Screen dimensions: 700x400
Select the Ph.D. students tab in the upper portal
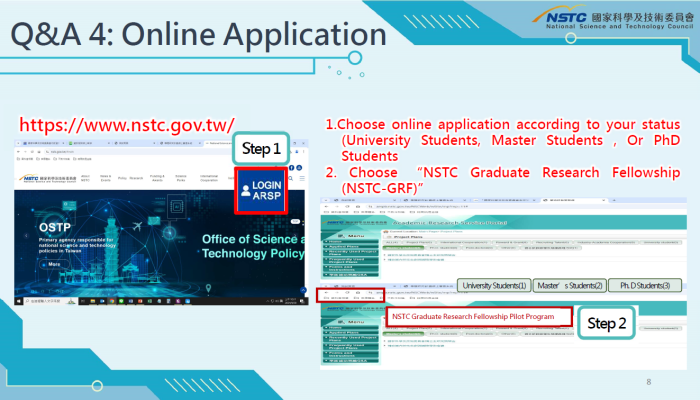pyautogui.click(x=444, y=248)
